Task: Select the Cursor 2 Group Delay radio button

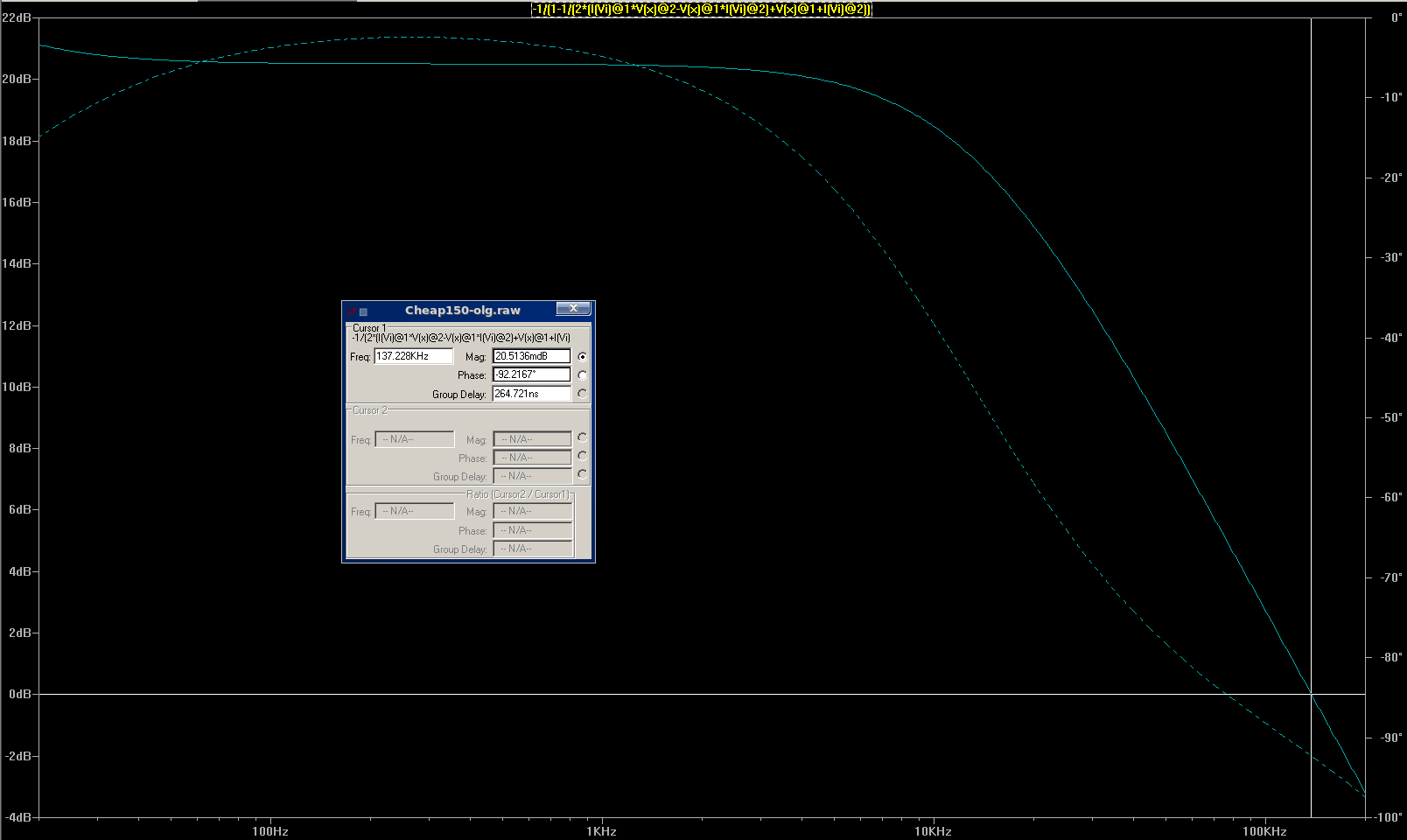Action: 582,474
